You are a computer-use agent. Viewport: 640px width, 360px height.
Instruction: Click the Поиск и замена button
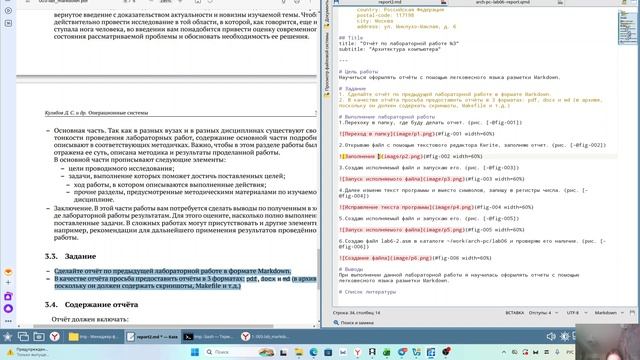(x=353, y=322)
